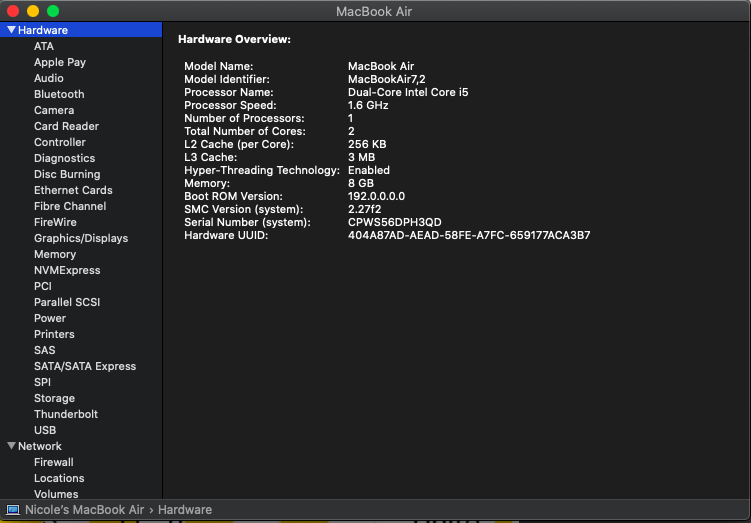751x523 pixels.
Task: Click the Model Identifier value MacBookAir7,2
Action: tap(387, 80)
